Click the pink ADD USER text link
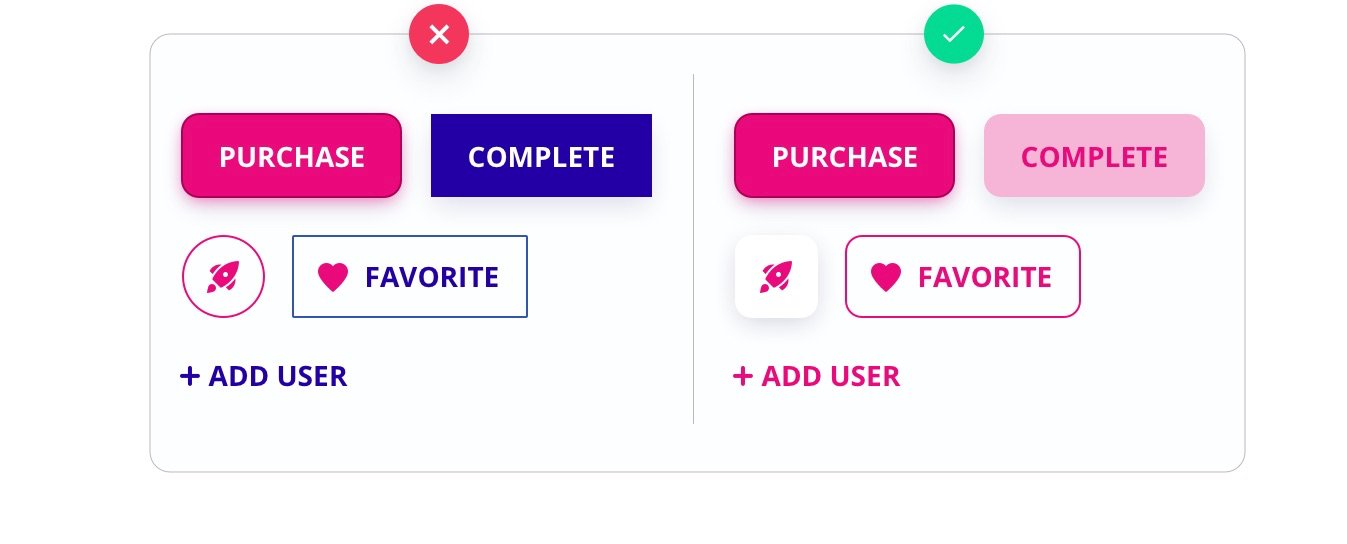The image size is (1347, 544). click(830, 376)
